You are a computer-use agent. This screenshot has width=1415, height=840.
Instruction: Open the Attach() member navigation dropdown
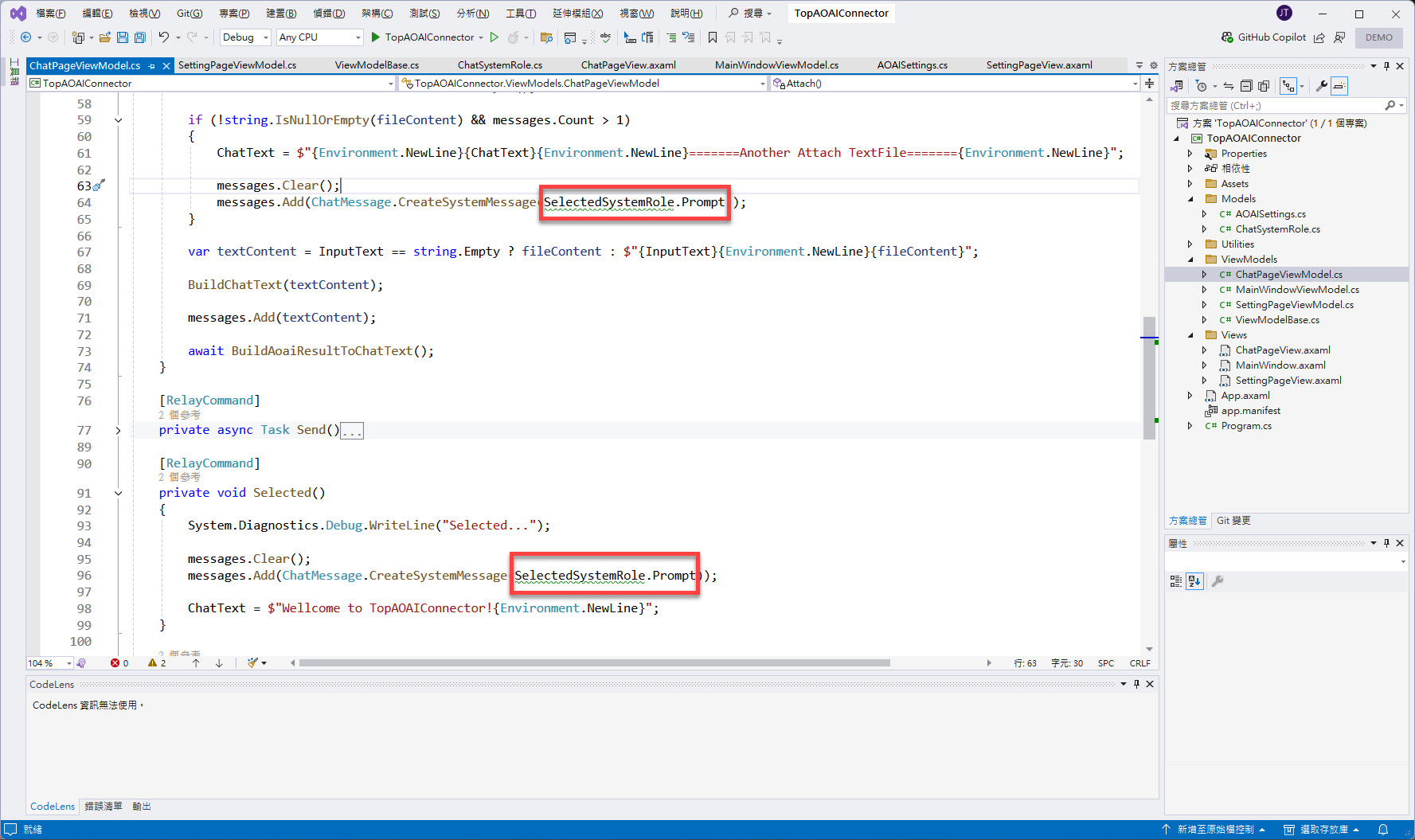pos(955,83)
